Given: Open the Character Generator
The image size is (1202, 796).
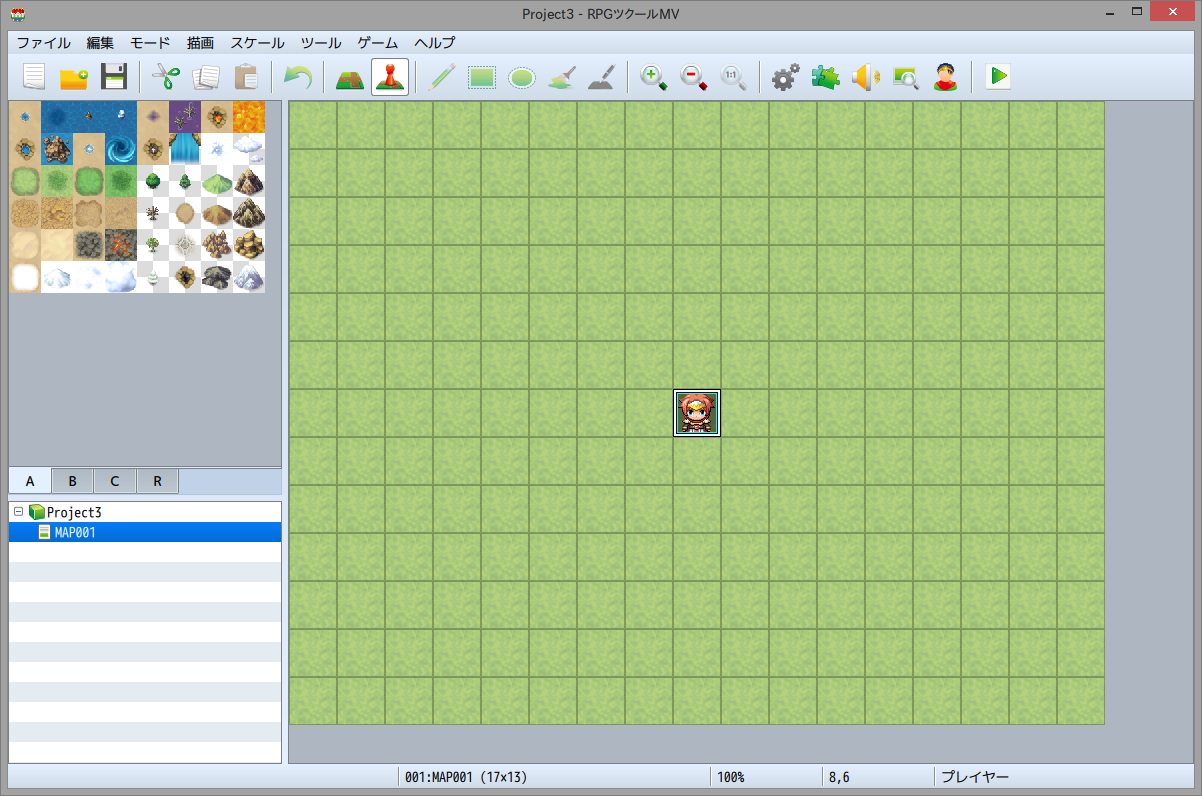Looking at the screenshot, I should [945, 77].
